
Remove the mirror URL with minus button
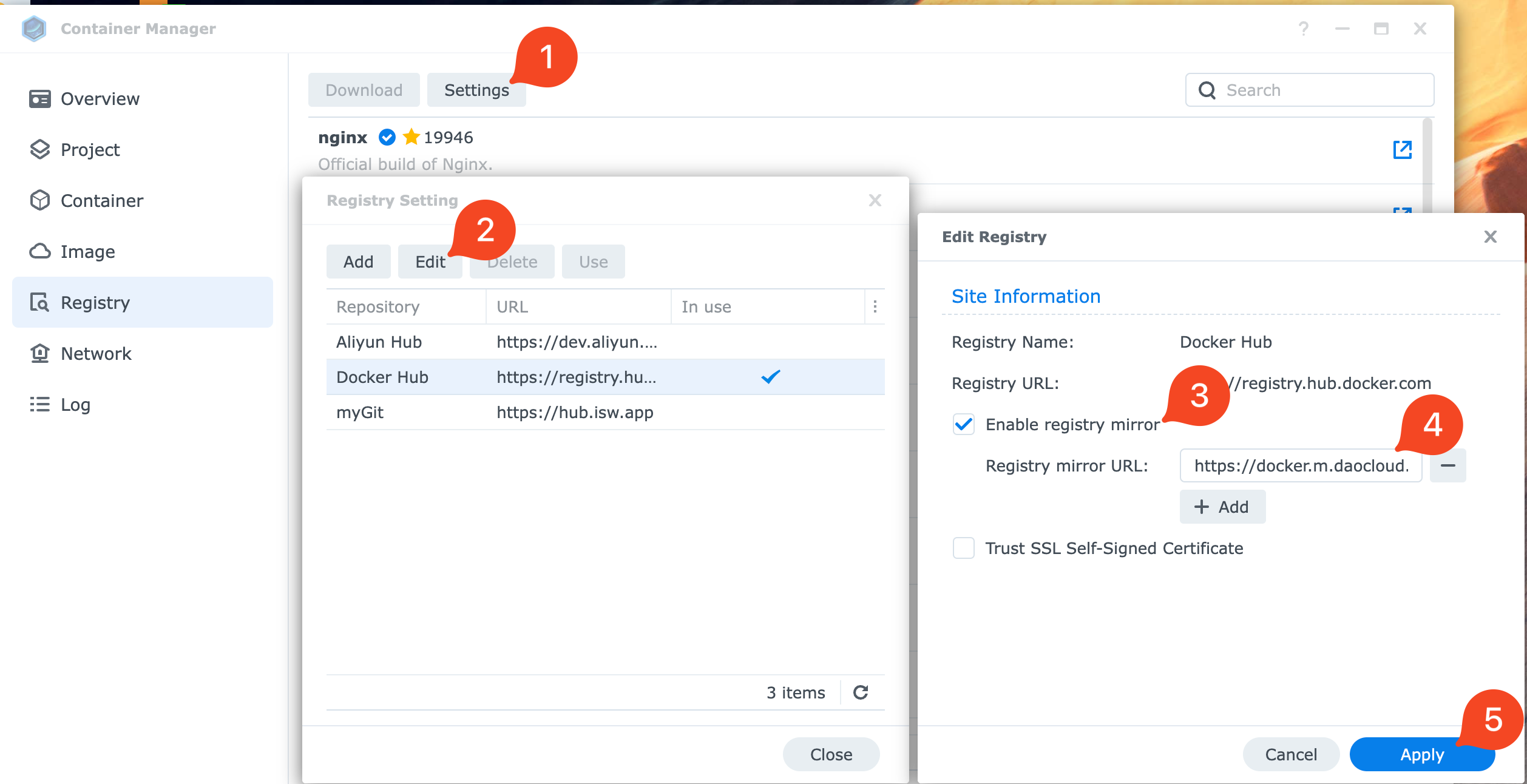(x=1448, y=465)
